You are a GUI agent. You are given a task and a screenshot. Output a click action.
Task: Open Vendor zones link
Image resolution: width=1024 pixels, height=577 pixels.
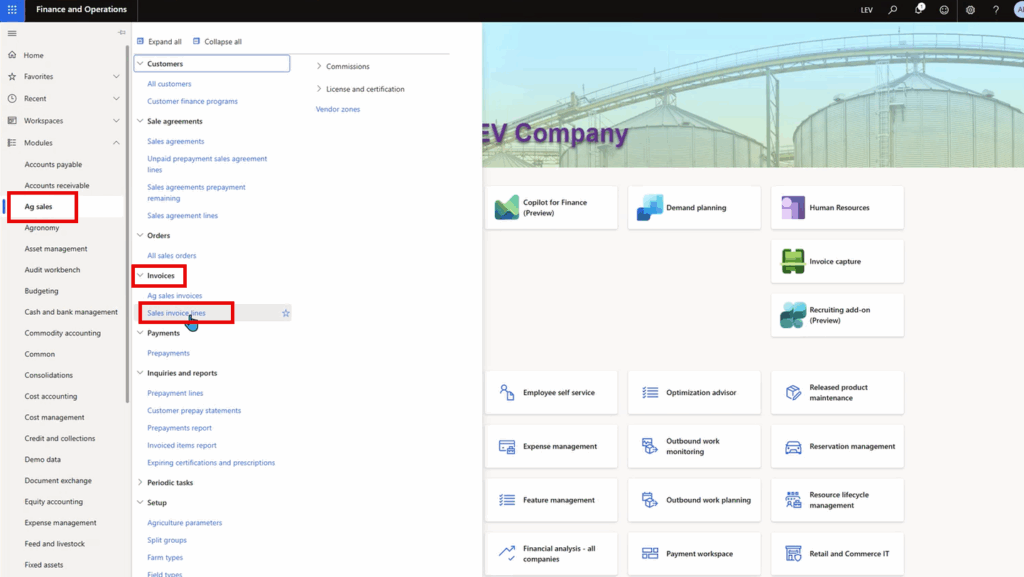[x=338, y=109]
